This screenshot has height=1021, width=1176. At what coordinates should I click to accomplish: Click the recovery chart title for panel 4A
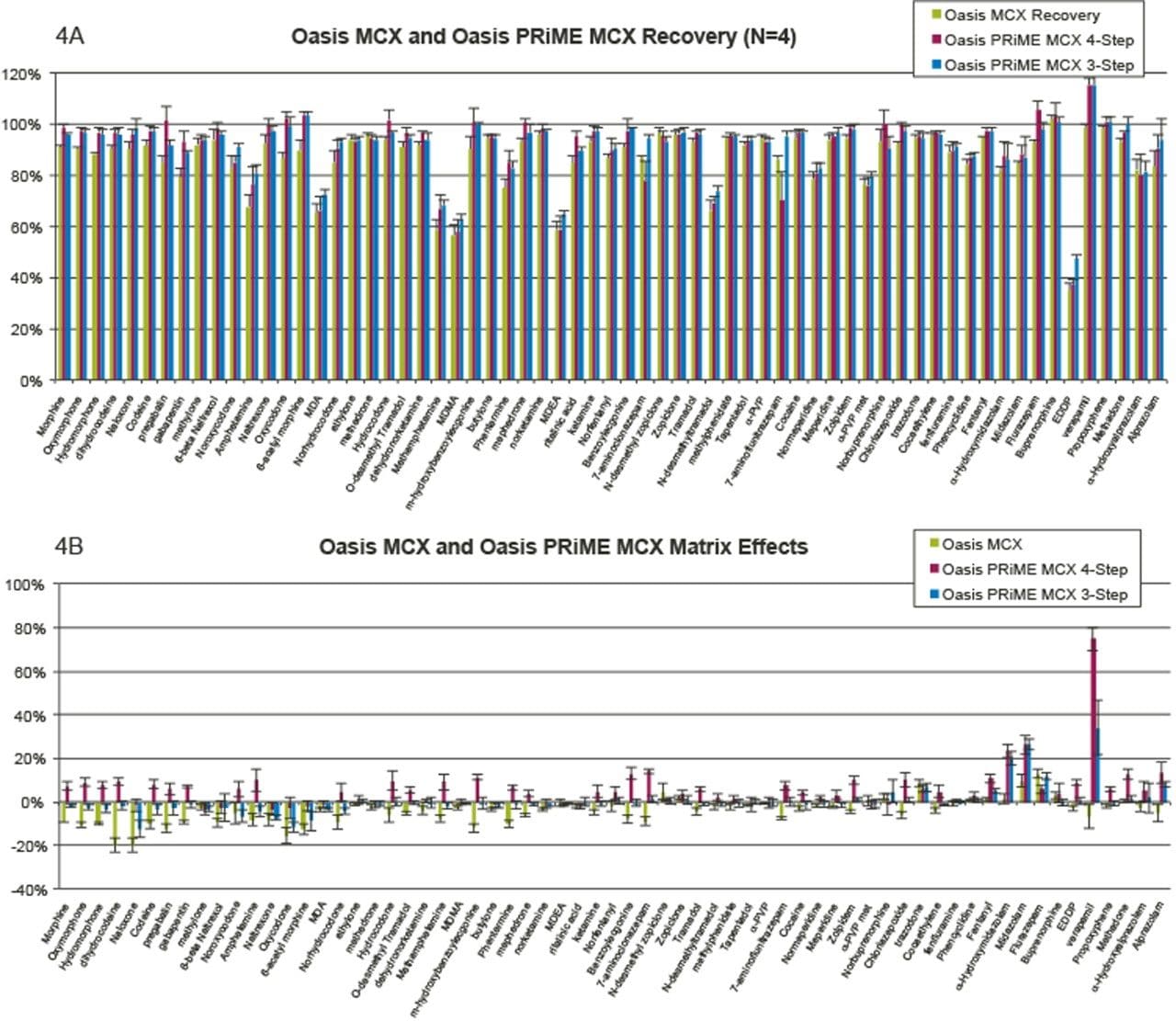[543, 38]
